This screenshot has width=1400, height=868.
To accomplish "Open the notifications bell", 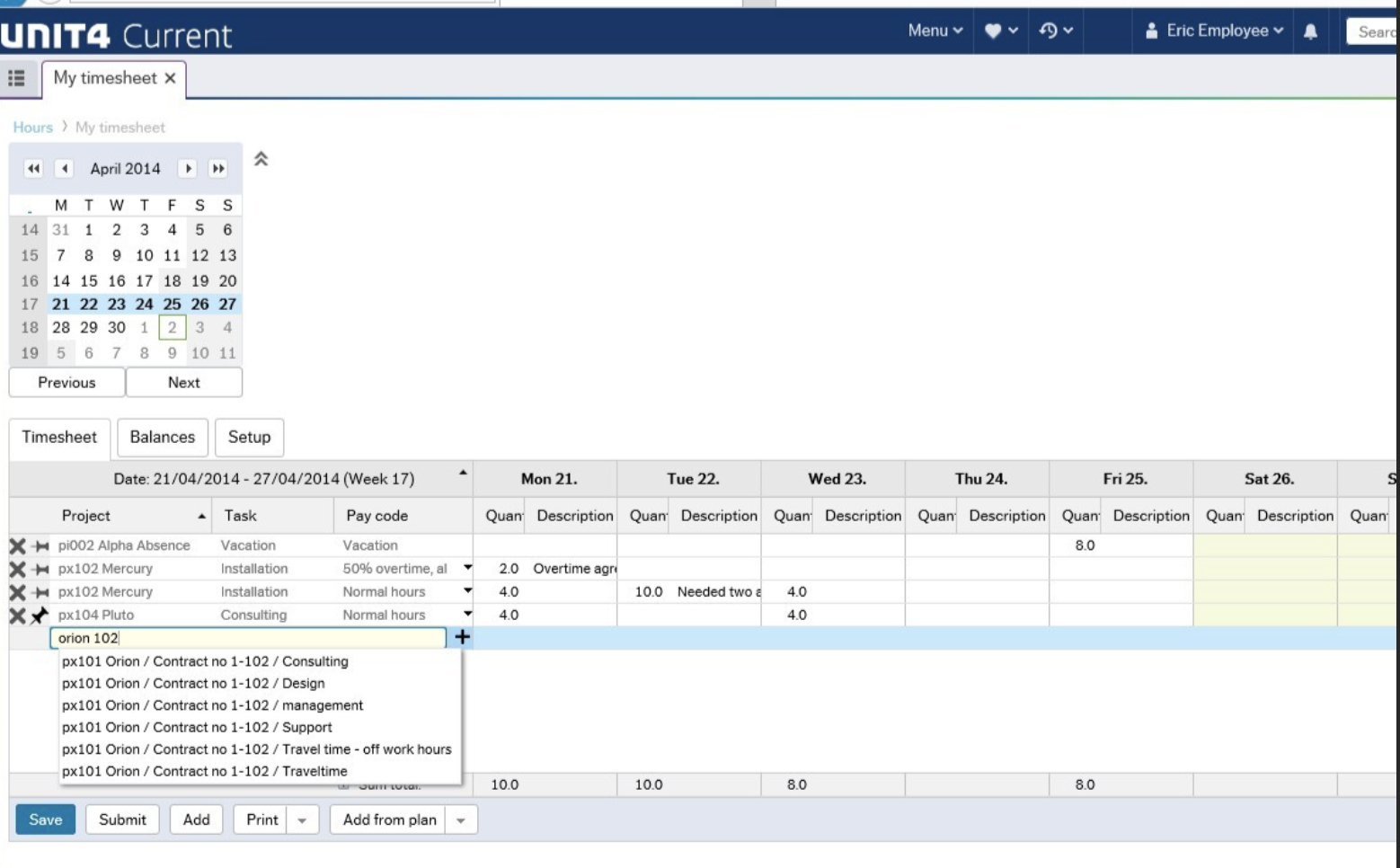I will pyautogui.click(x=1311, y=30).
